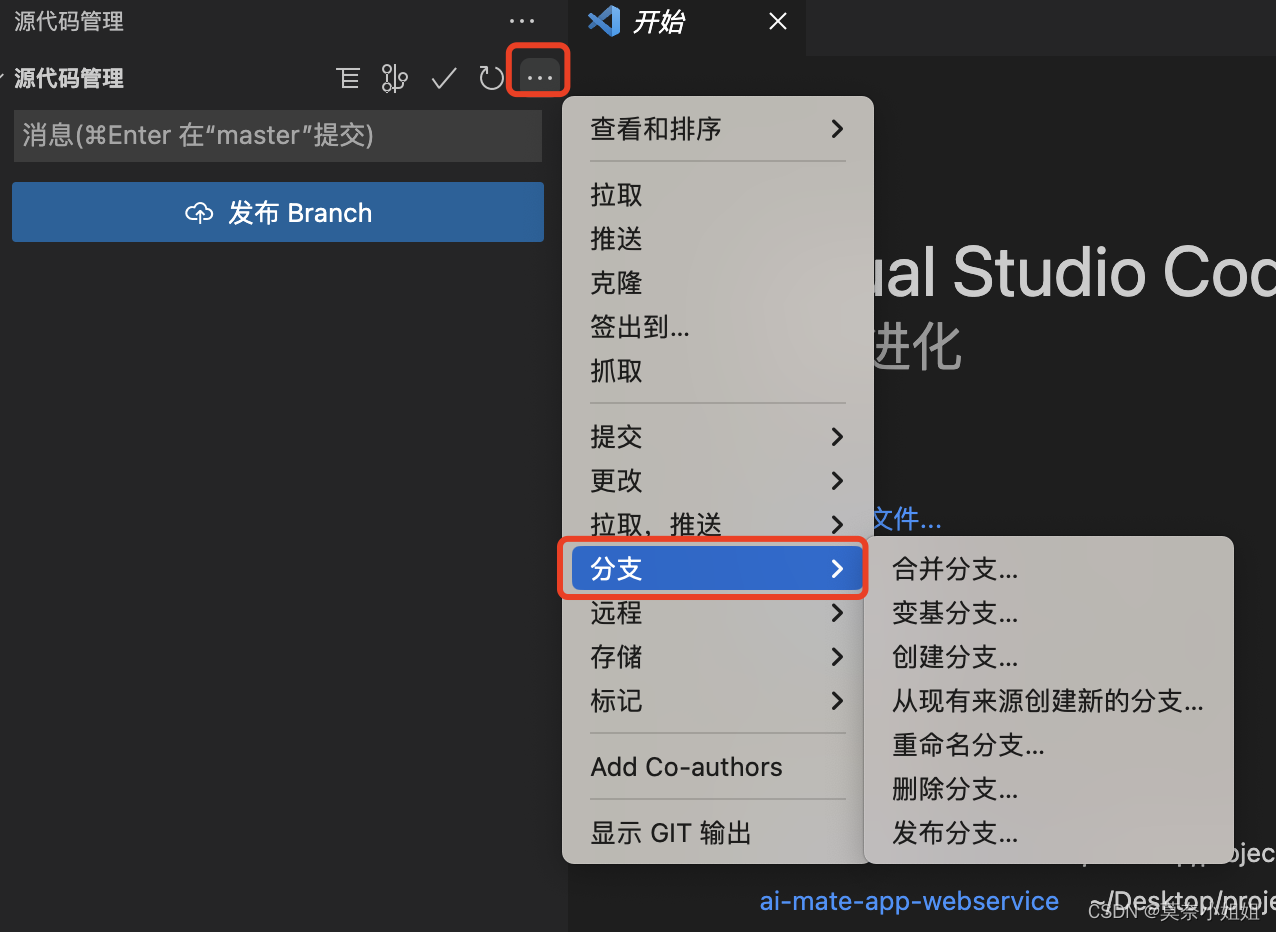1276x932 pixels.
Task: Open the highlighted more actions ellipsis button
Action: coord(540,77)
